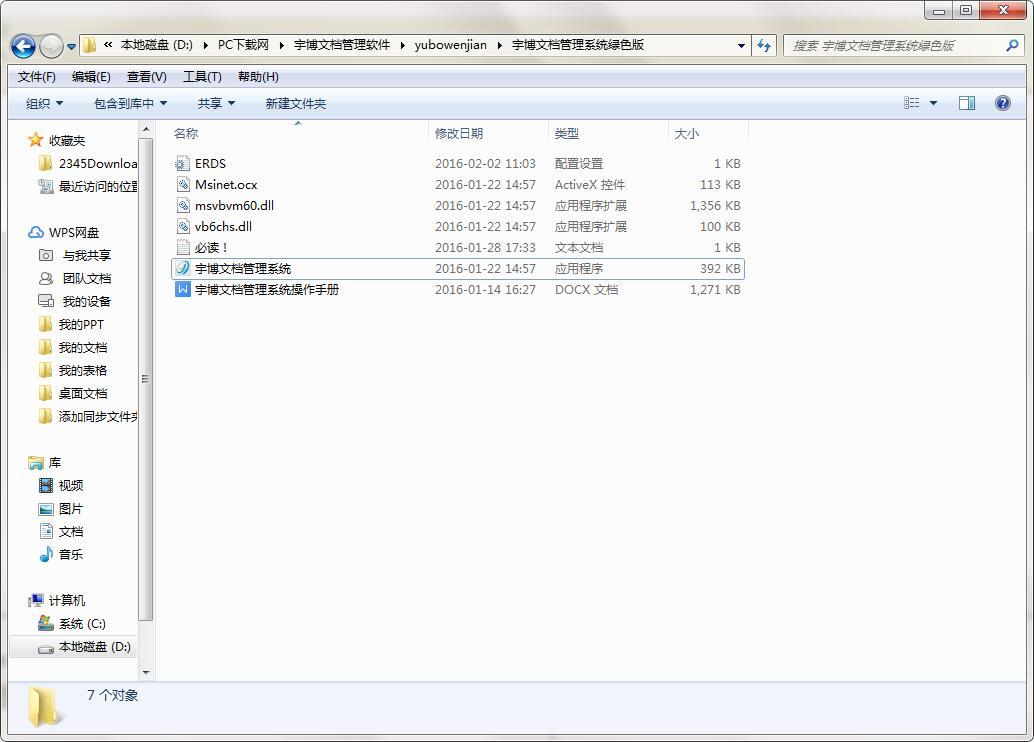
Task: Toggle the preview pane icon
Action: 966,103
